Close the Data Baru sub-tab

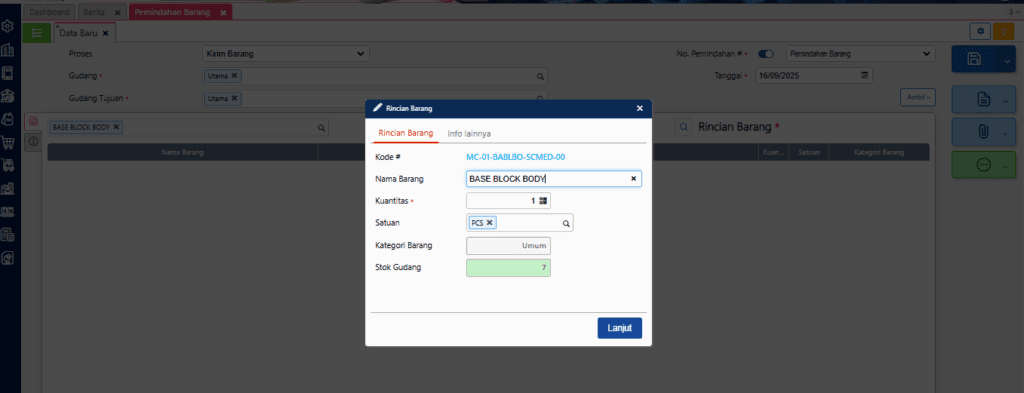[105, 33]
